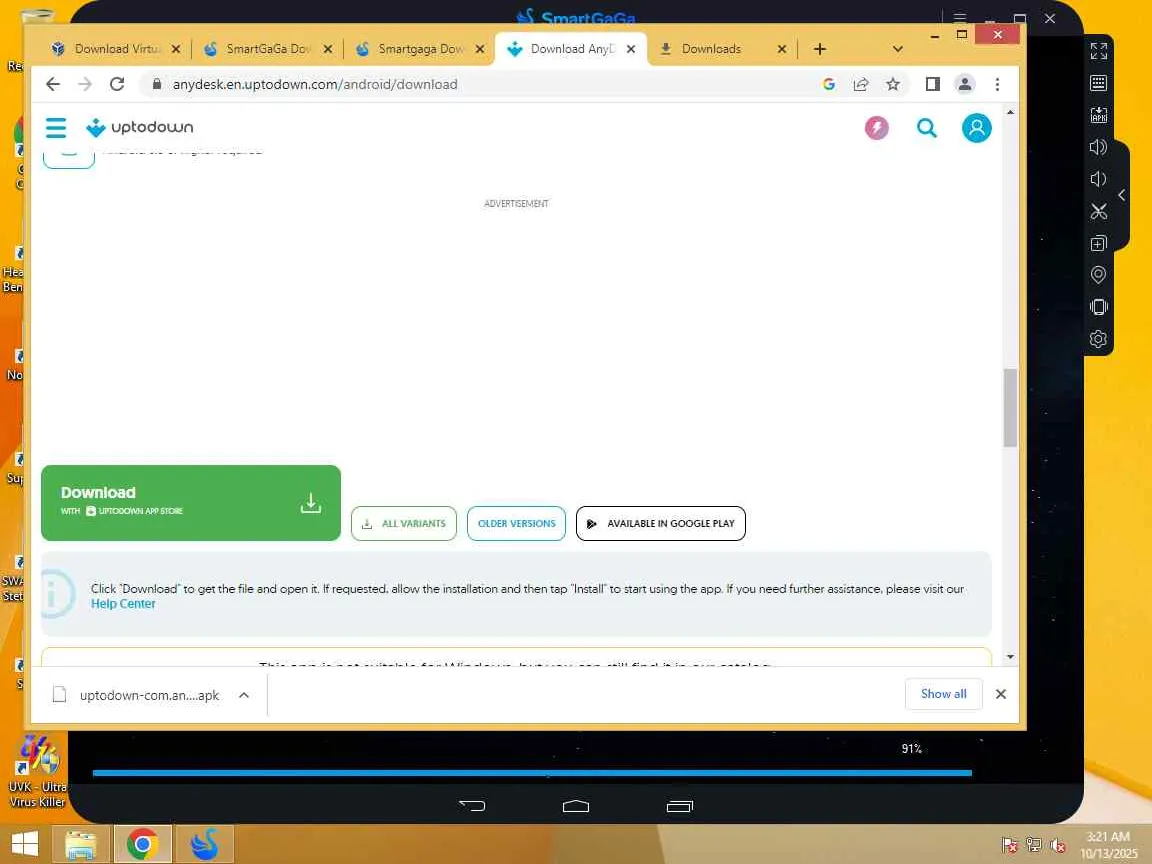Image resolution: width=1152 pixels, height=864 pixels.
Task: Click the Uptodown logo
Action: click(x=140, y=127)
